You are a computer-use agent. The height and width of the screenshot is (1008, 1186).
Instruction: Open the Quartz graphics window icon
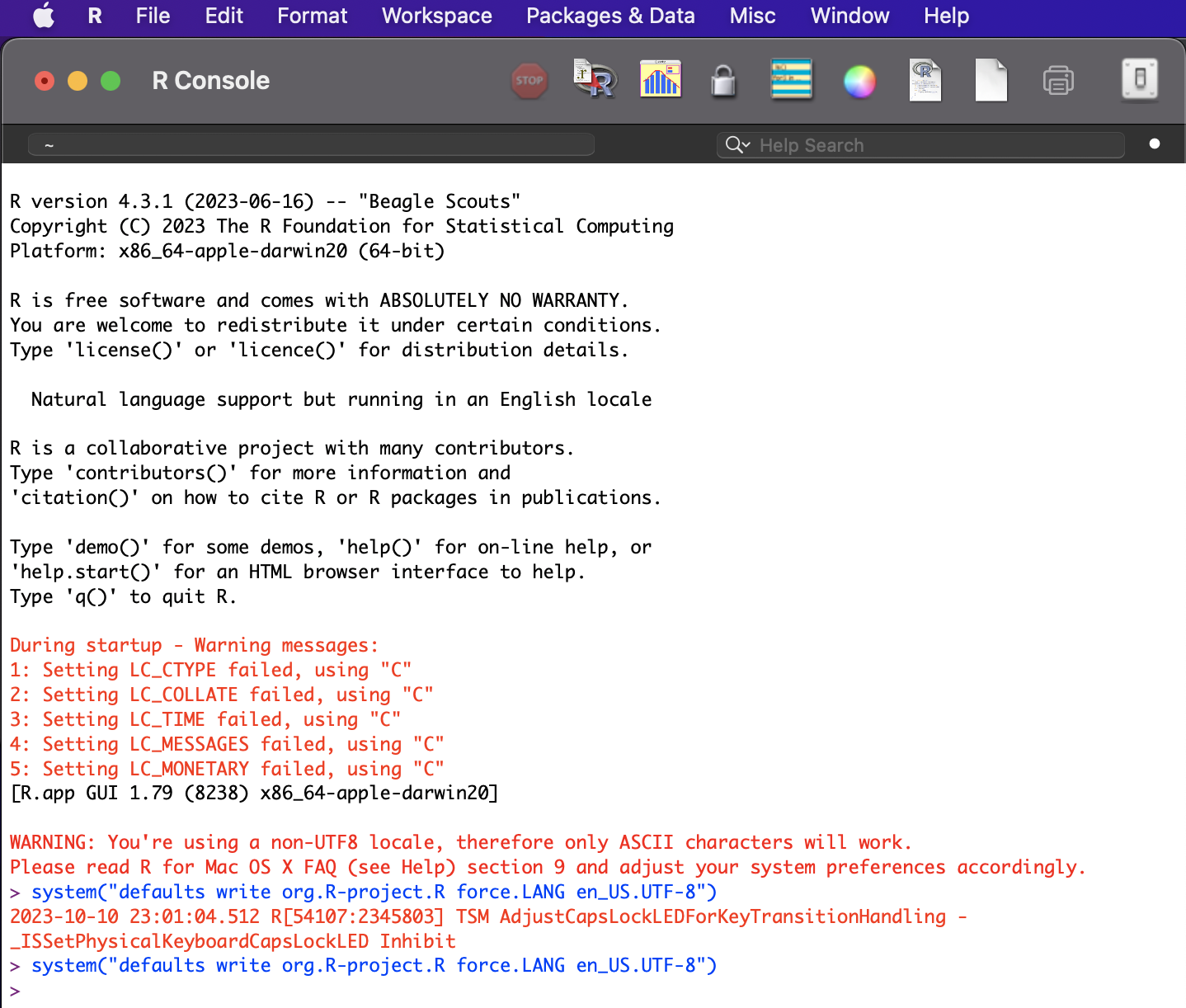[x=661, y=79]
